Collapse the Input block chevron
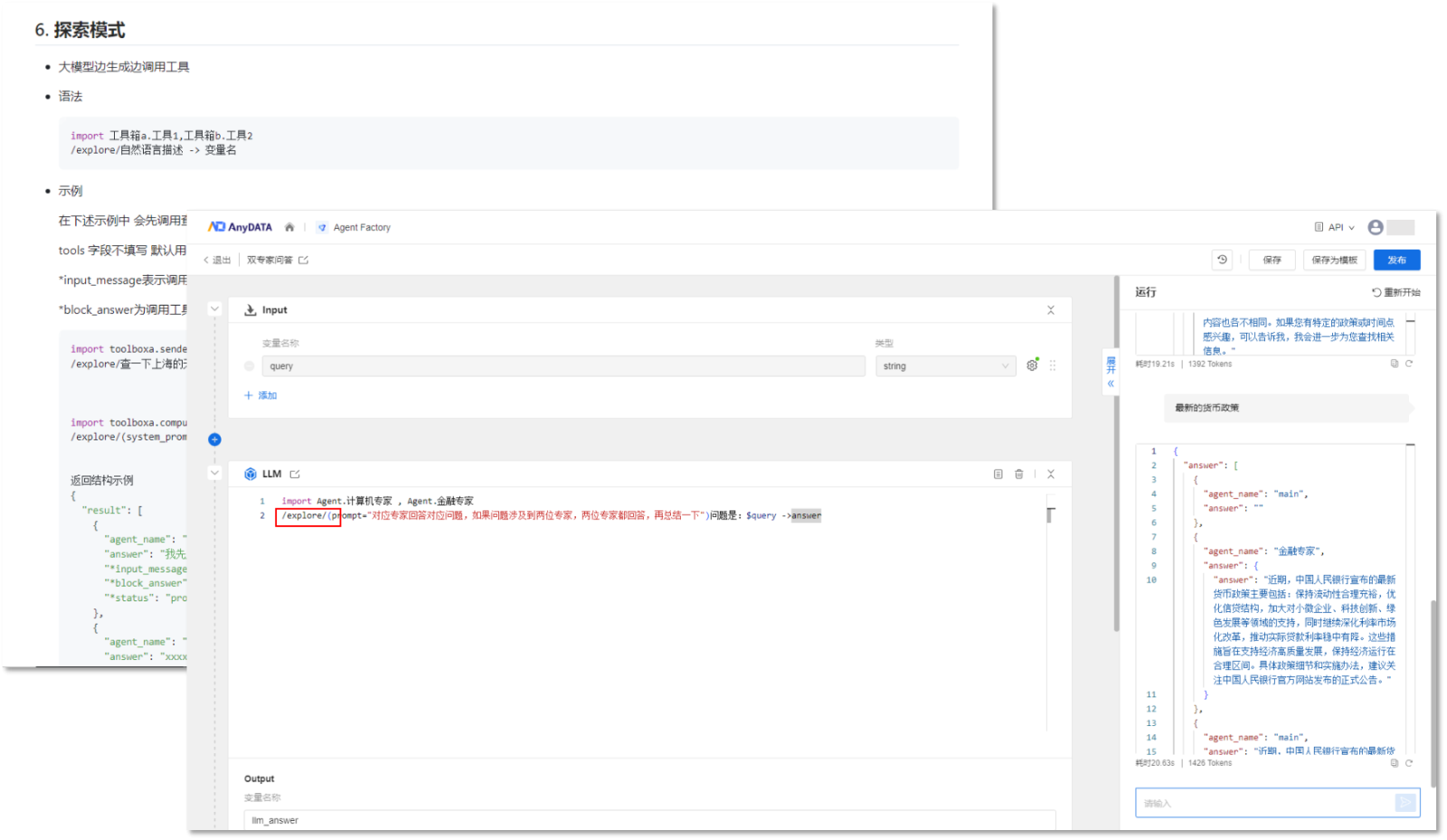 click(214, 309)
